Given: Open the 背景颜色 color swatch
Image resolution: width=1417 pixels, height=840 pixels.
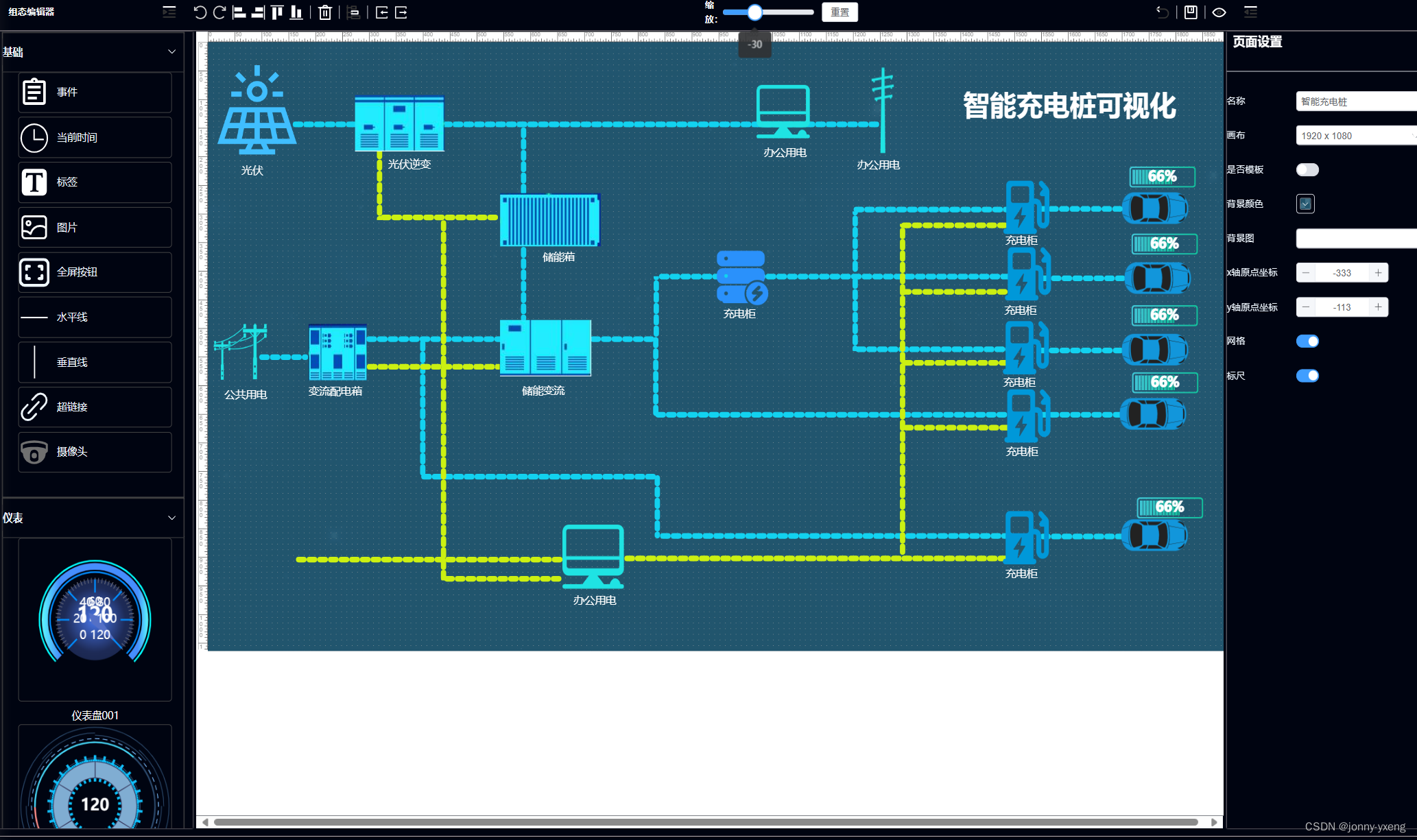Looking at the screenshot, I should (1305, 204).
